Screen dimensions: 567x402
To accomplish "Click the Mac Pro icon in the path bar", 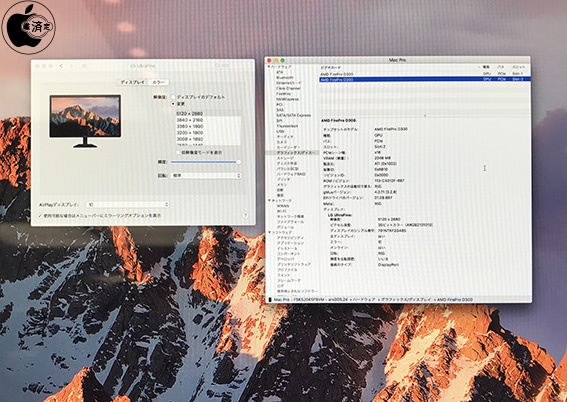I will click(270, 300).
